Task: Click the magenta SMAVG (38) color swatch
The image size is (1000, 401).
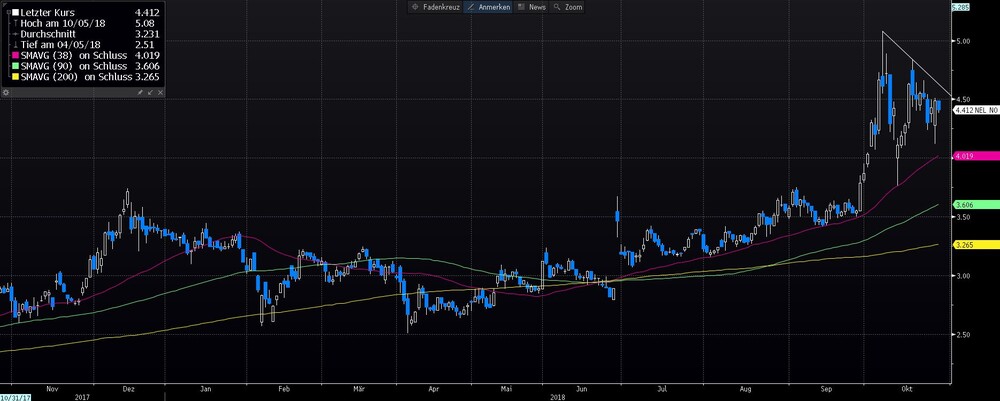Action: coord(16,55)
